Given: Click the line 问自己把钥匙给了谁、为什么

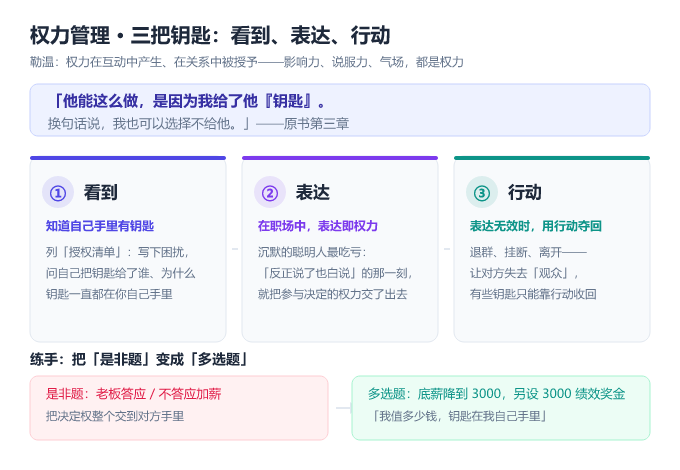Looking at the screenshot, I should tap(121, 273).
